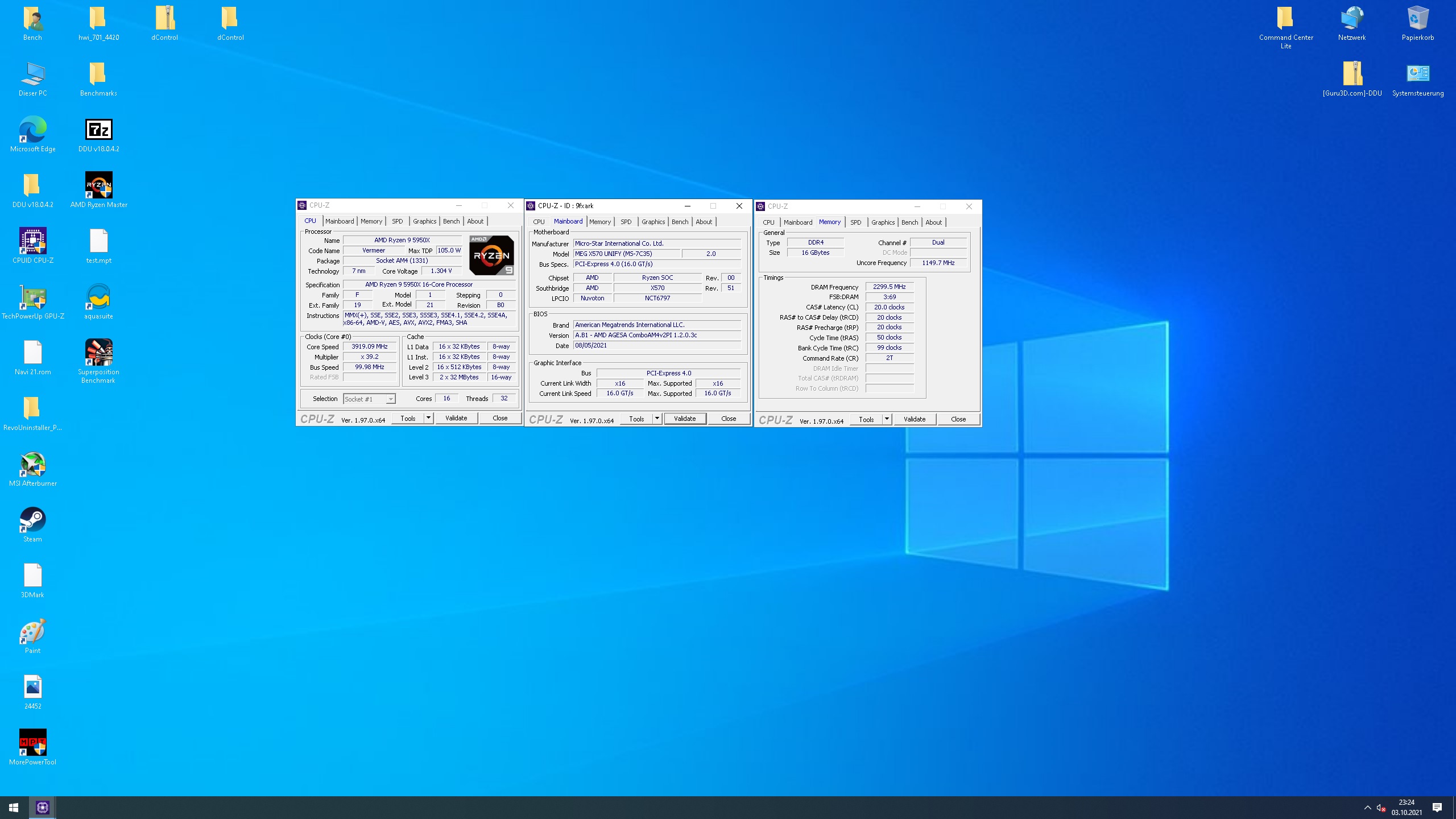This screenshot has height=819, width=1456.
Task: Click Tools button in right CPU-Z window
Action: (x=866, y=419)
